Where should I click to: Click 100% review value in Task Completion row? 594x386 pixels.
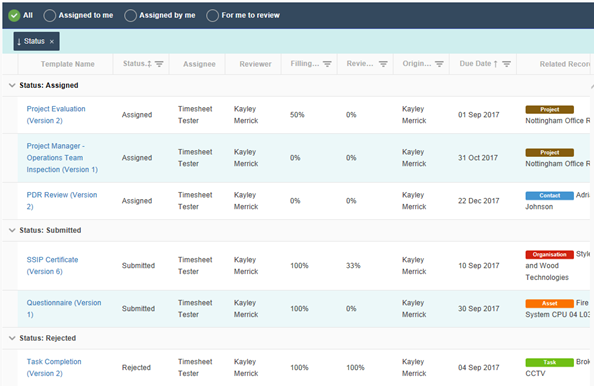pyautogui.click(x=355, y=367)
